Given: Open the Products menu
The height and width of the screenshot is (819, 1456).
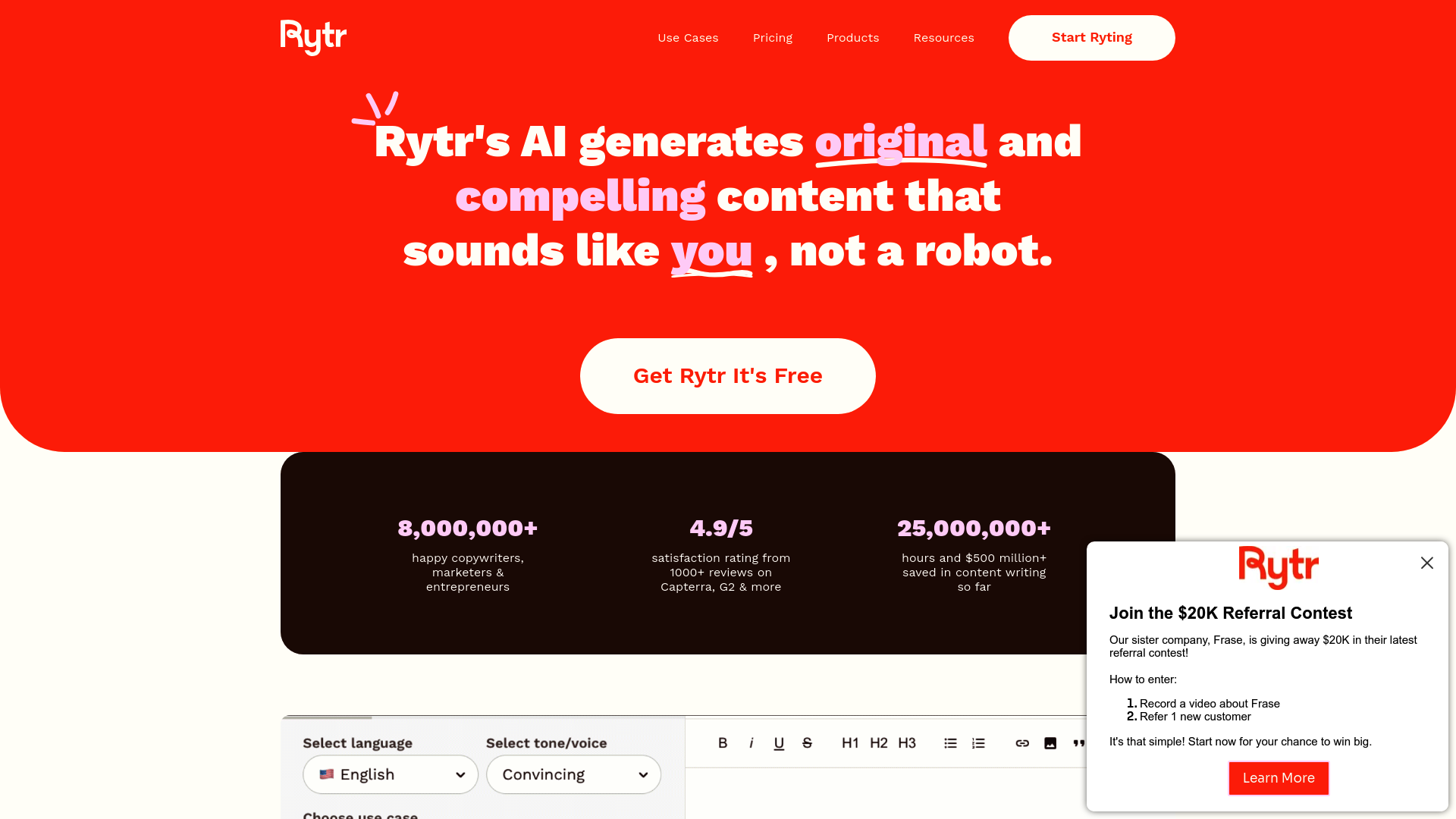Looking at the screenshot, I should pyautogui.click(x=853, y=38).
